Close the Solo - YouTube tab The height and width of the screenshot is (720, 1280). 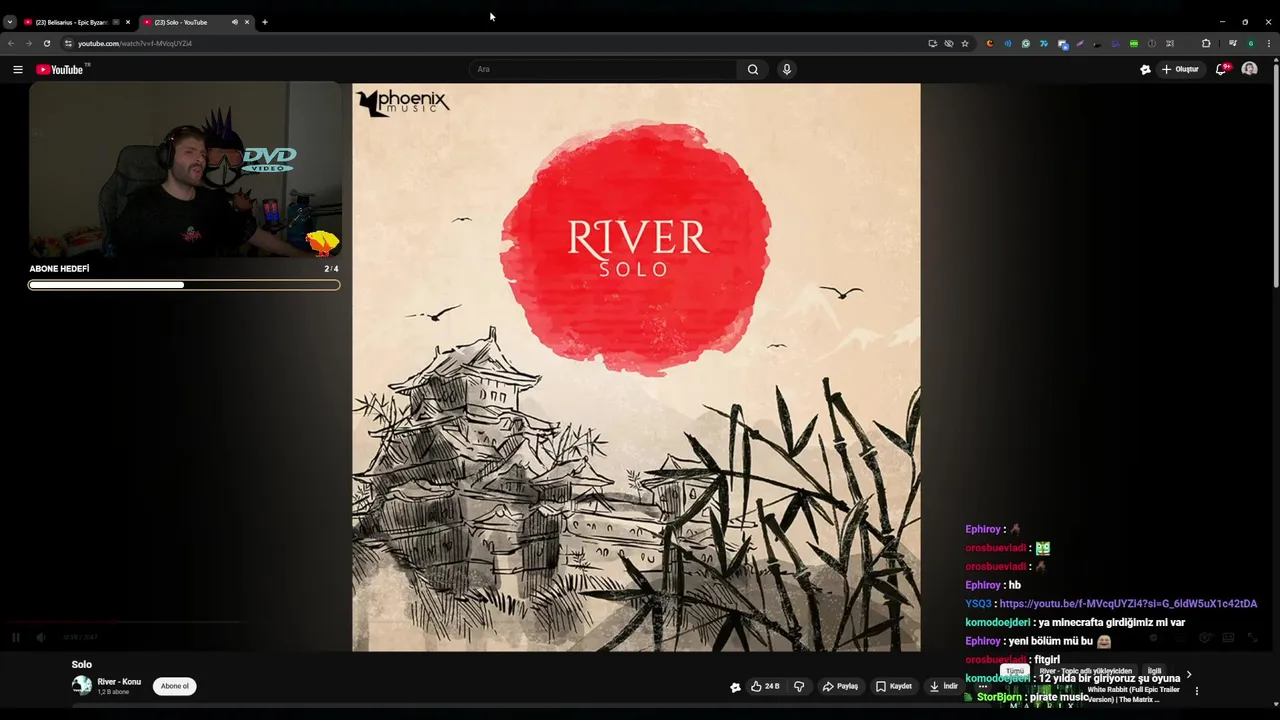coord(247,22)
